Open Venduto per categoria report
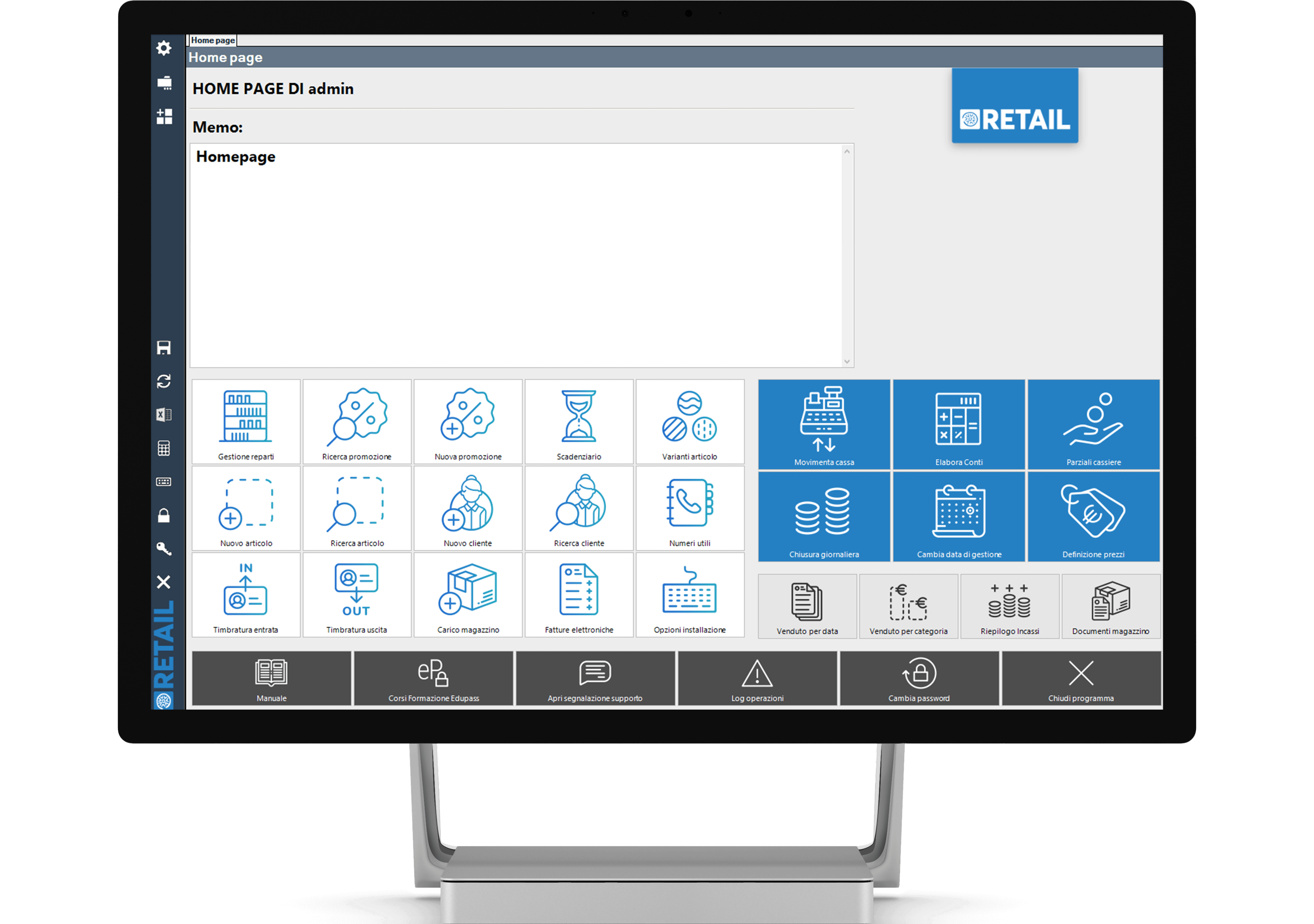The height and width of the screenshot is (924, 1314). click(x=908, y=606)
